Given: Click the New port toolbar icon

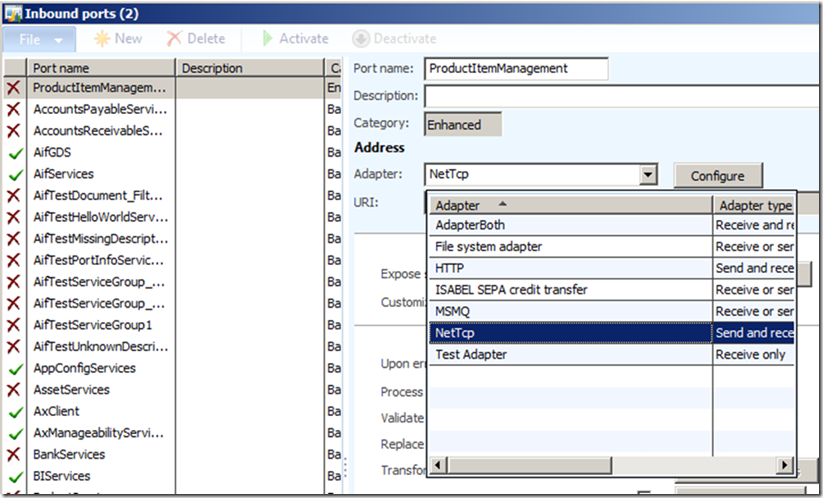Looking at the screenshot, I should pyautogui.click(x=102, y=39).
